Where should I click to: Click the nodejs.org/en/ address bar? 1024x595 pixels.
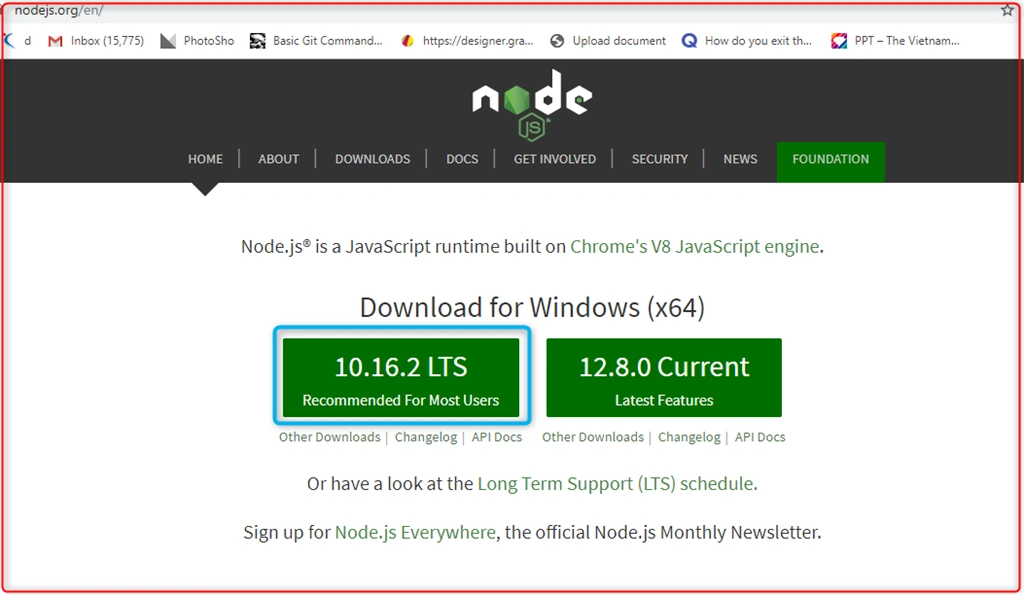tap(59, 10)
